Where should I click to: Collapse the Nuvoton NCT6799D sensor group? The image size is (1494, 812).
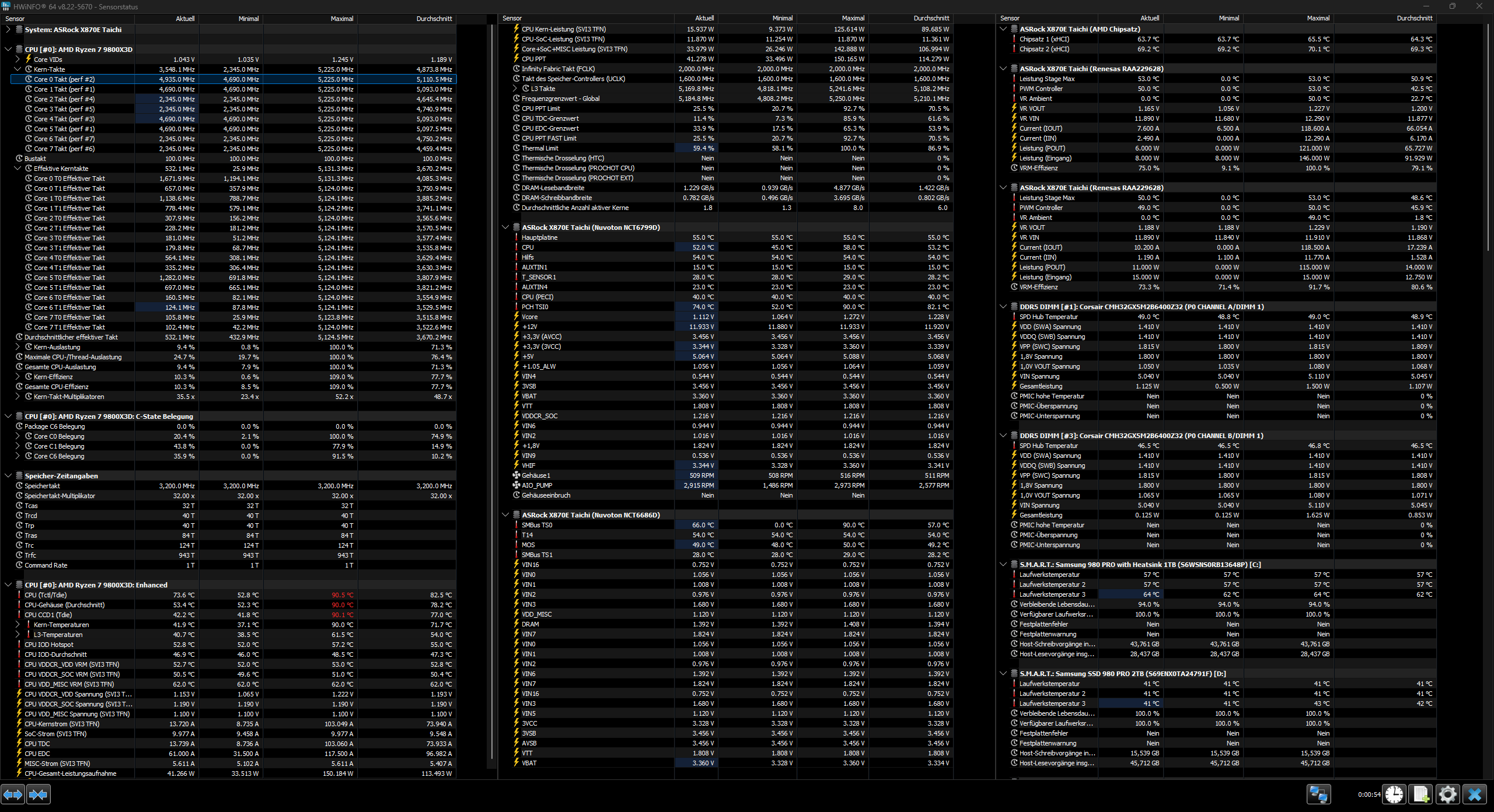[x=505, y=228]
